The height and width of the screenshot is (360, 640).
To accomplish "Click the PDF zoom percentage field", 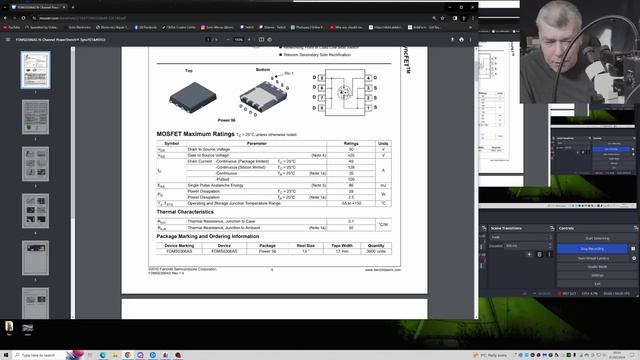I will [238, 40].
